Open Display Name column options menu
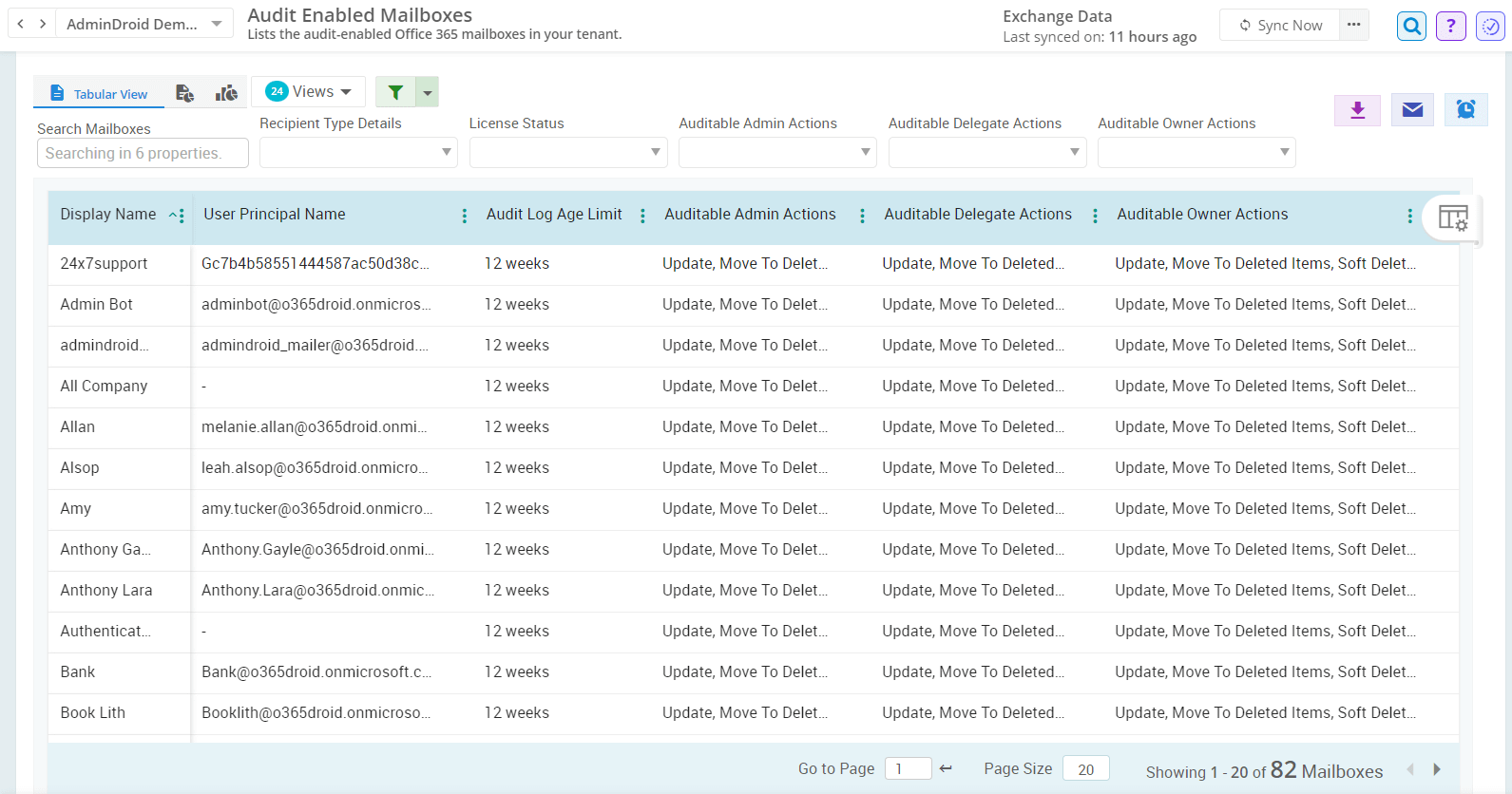 (x=182, y=216)
